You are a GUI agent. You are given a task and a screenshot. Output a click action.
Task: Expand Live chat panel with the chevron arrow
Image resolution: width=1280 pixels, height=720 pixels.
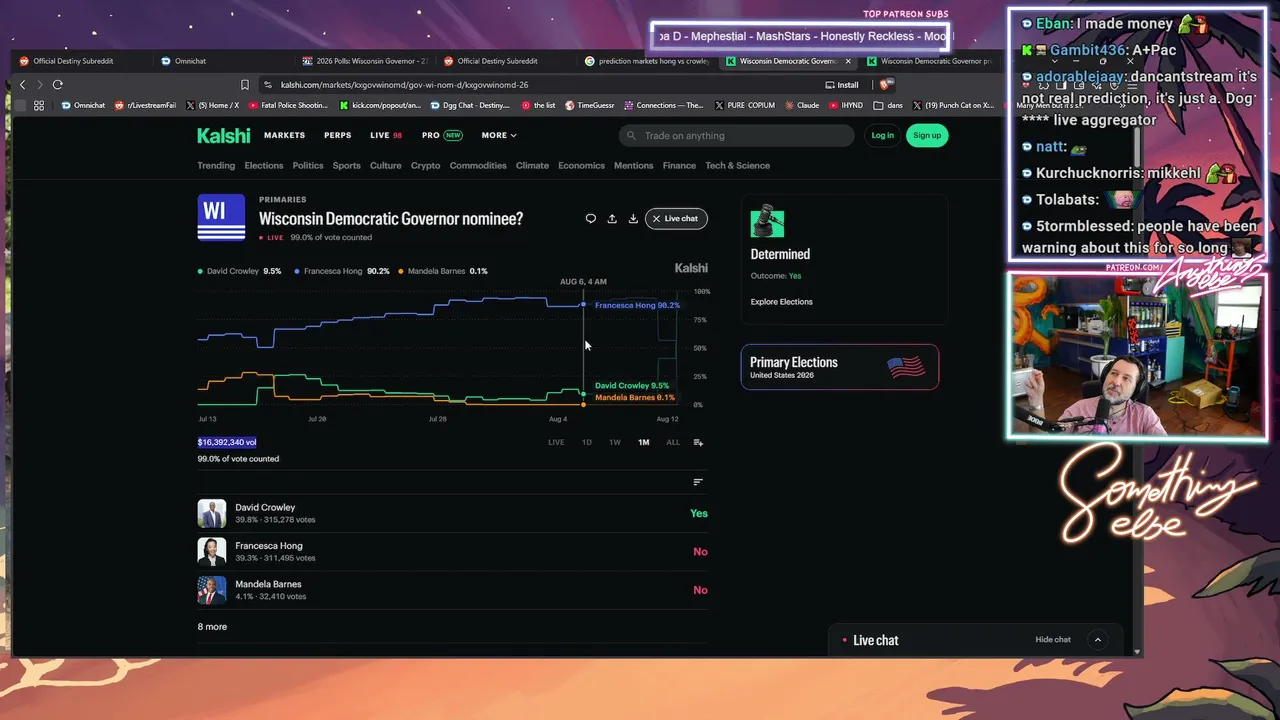[1097, 640]
